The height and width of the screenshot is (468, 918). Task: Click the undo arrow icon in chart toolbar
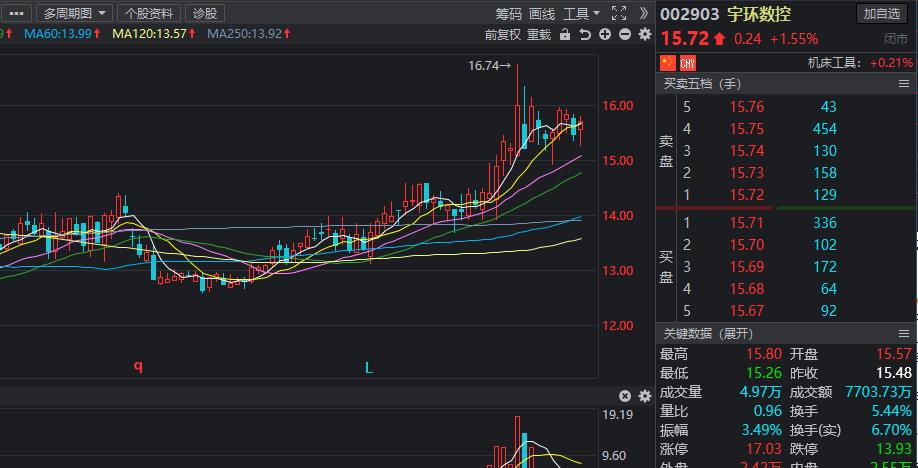[x=585, y=35]
